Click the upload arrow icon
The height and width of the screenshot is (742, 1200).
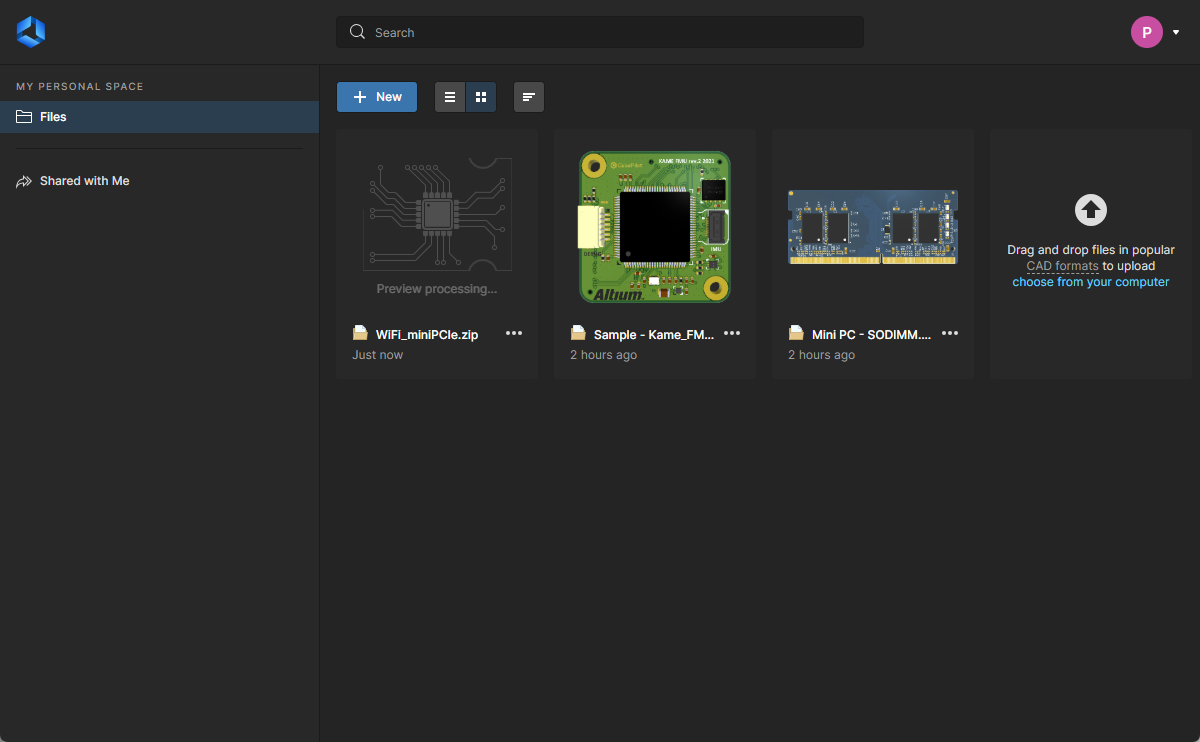[x=1090, y=210]
